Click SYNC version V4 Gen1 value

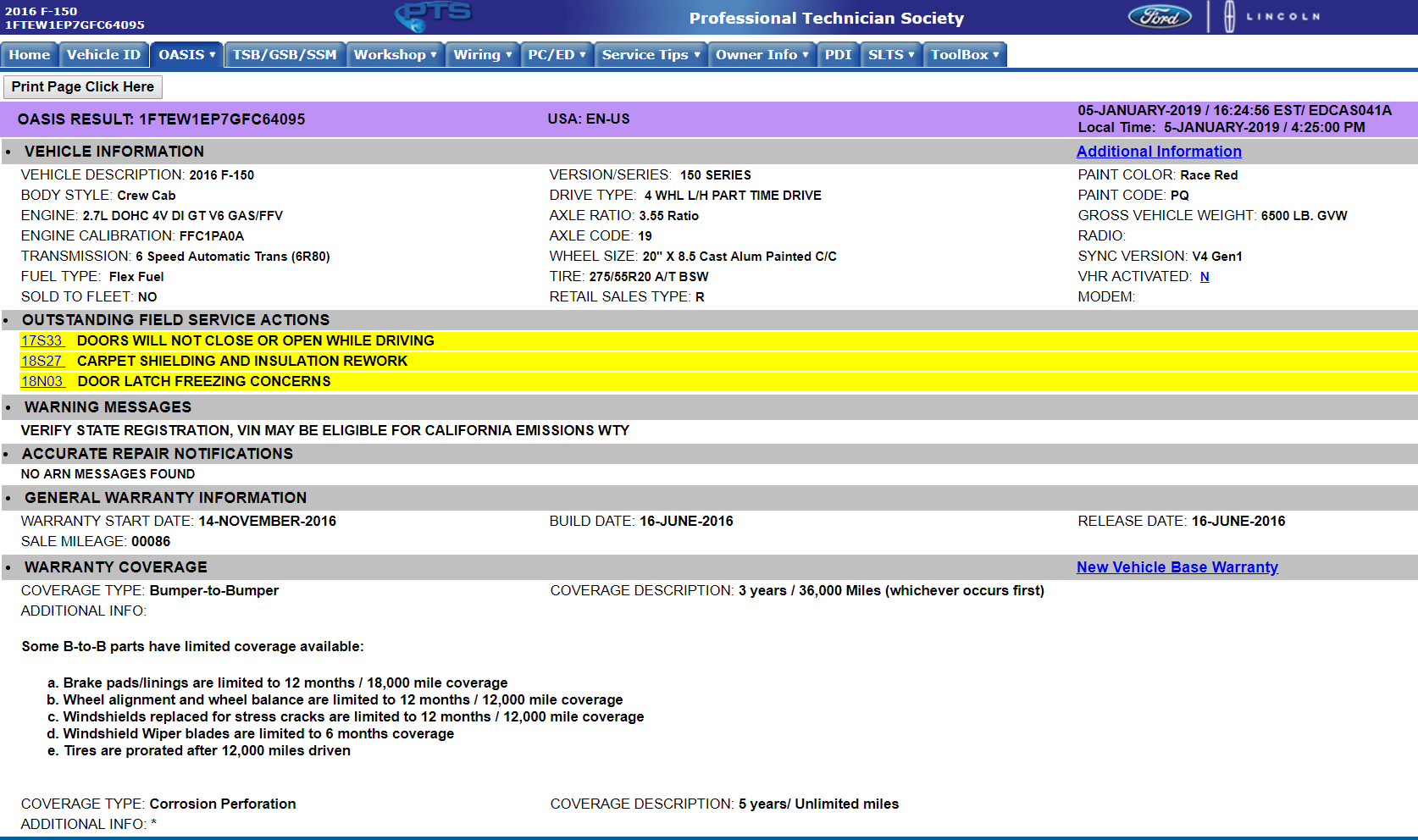(1217, 257)
